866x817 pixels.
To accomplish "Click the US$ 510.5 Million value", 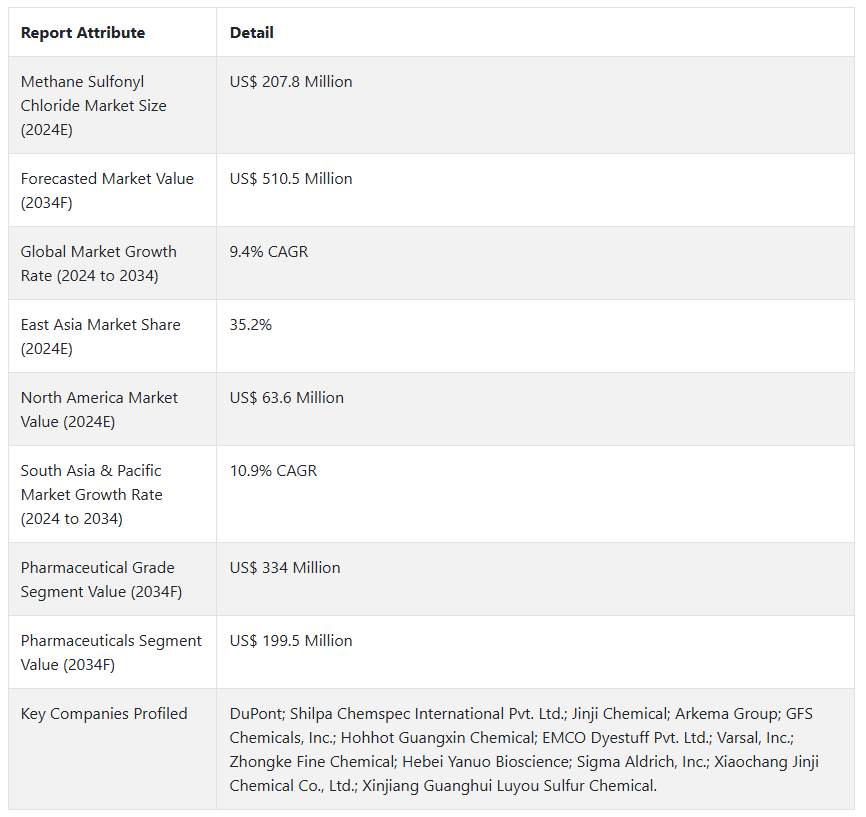I will click(x=291, y=179).
